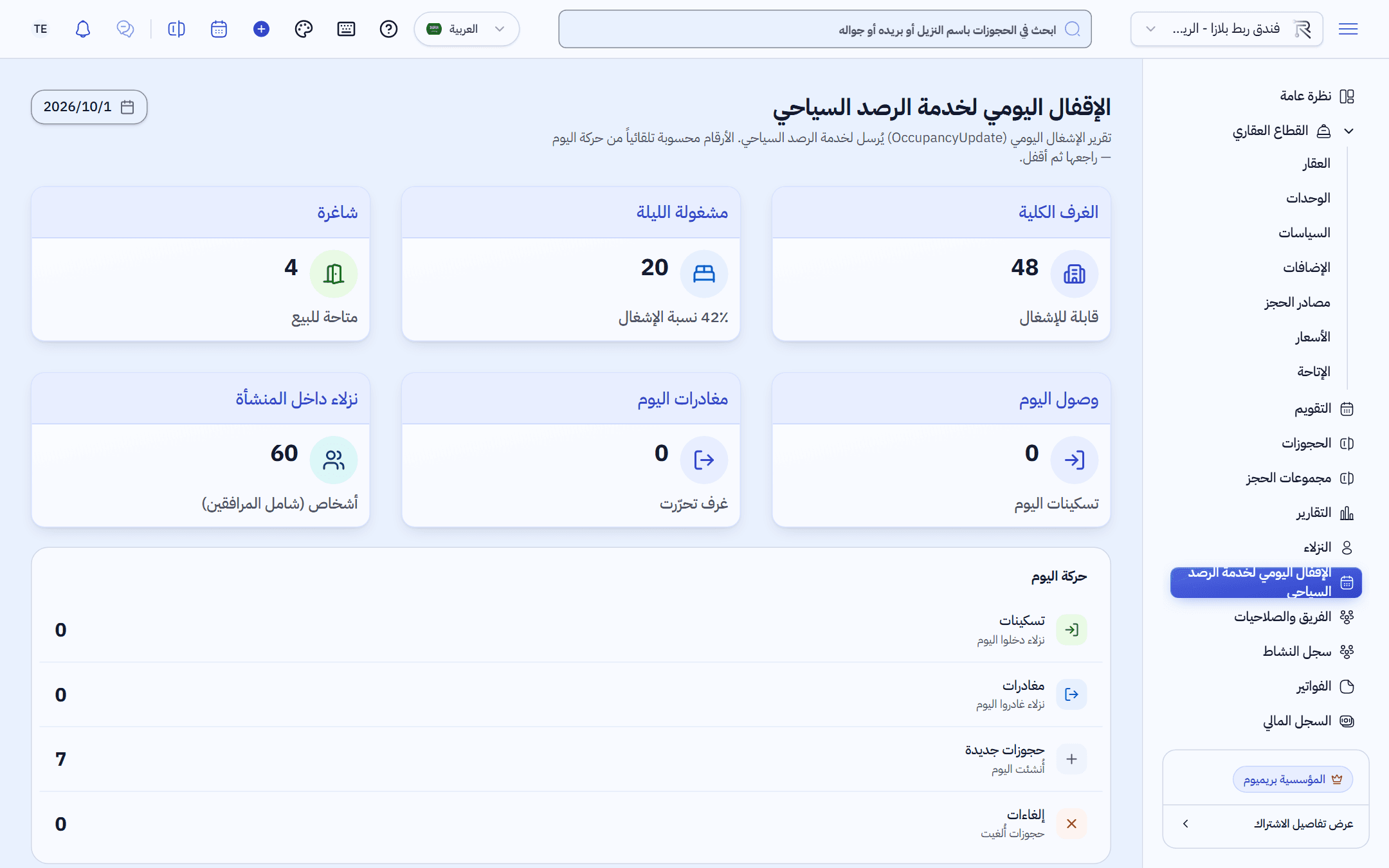Image resolution: width=1389 pixels, height=868 pixels.
Task: Select الإقفال اليومي لخدمة الرصد السياحي item
Action: [x=1266, y=583]
